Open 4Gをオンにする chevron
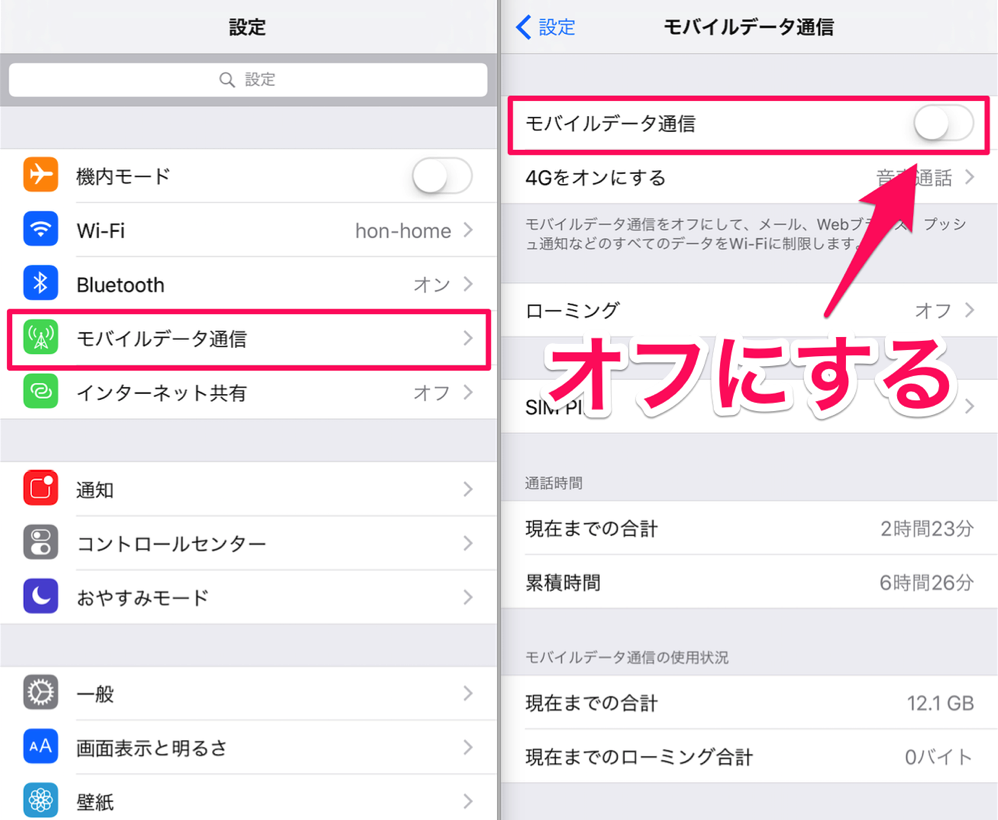 click(969, 177)
